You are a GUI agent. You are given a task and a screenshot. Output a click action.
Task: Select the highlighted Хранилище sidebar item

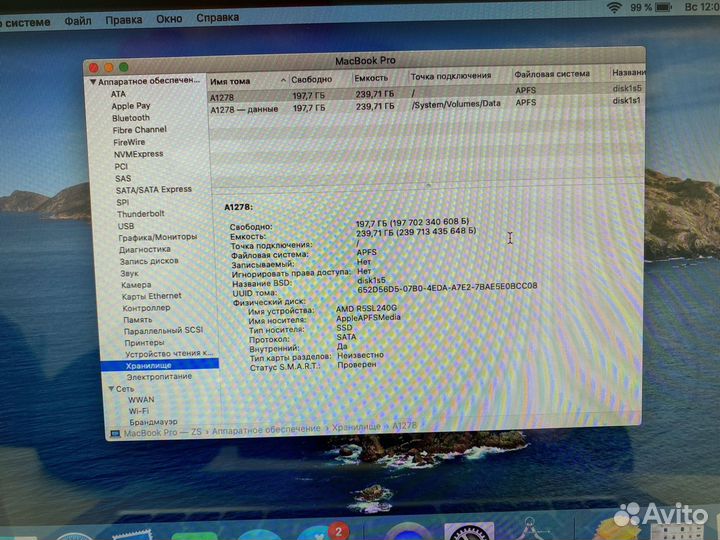pyautogui.click(x=159, y=366)
